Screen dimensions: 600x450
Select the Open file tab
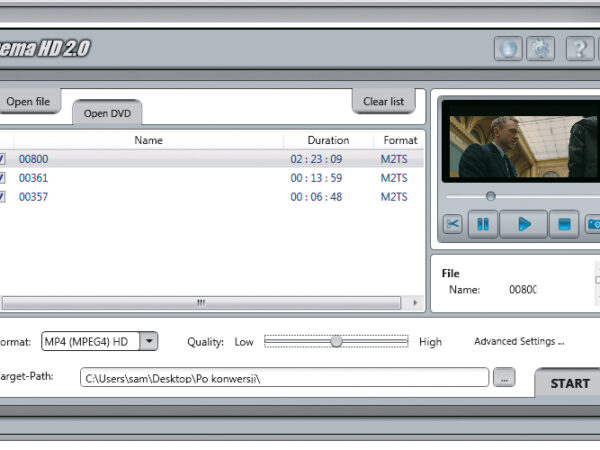29,102
